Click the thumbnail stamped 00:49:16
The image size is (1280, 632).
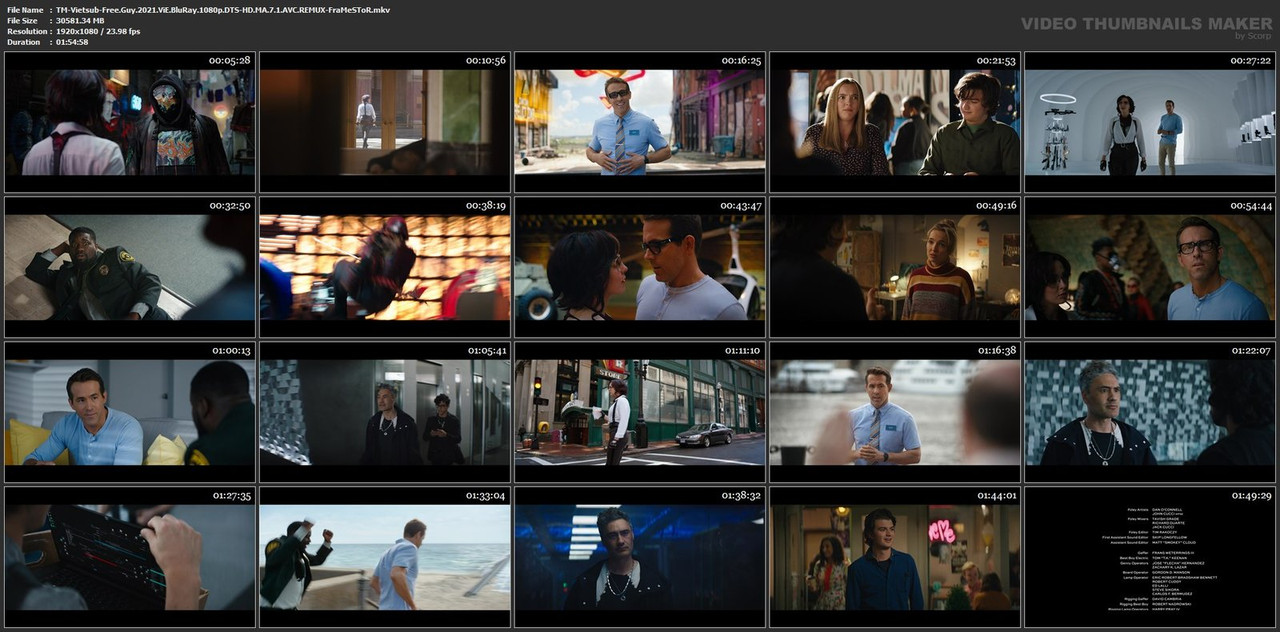click(895, 267)
